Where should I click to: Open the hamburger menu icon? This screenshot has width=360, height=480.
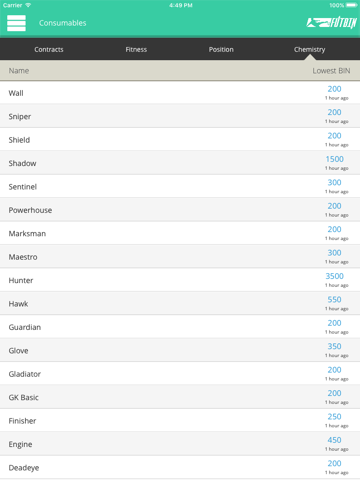tap(16, 23)
